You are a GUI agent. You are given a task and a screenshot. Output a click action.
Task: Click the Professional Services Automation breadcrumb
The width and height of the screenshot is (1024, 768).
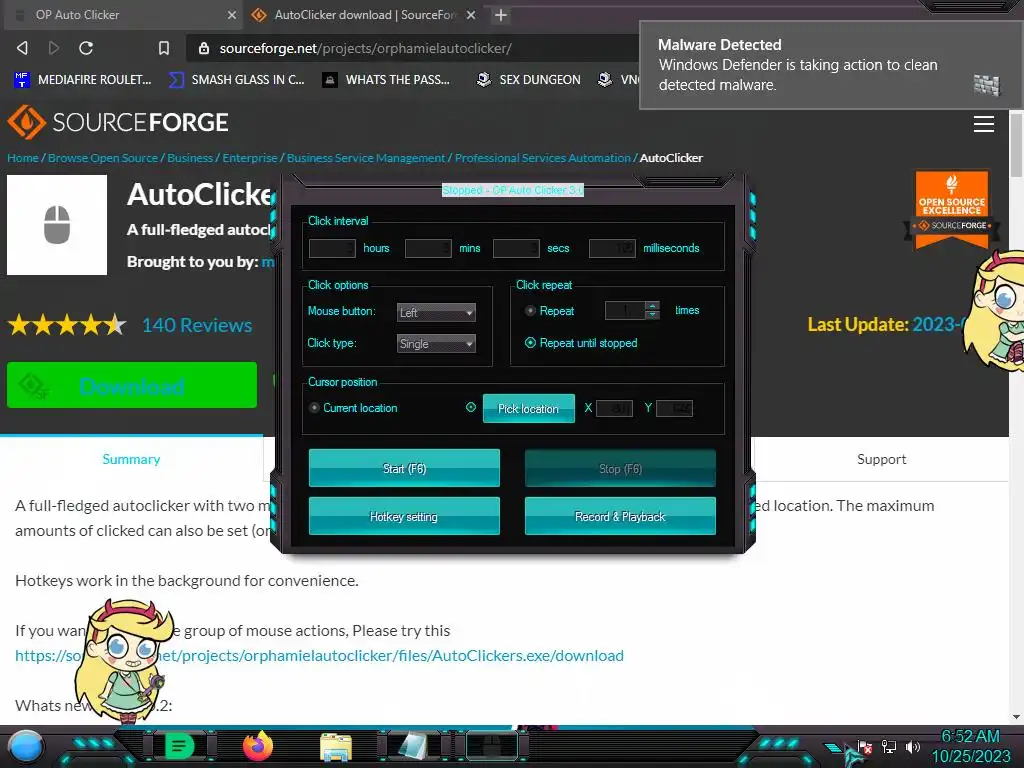tap(543, 158)
